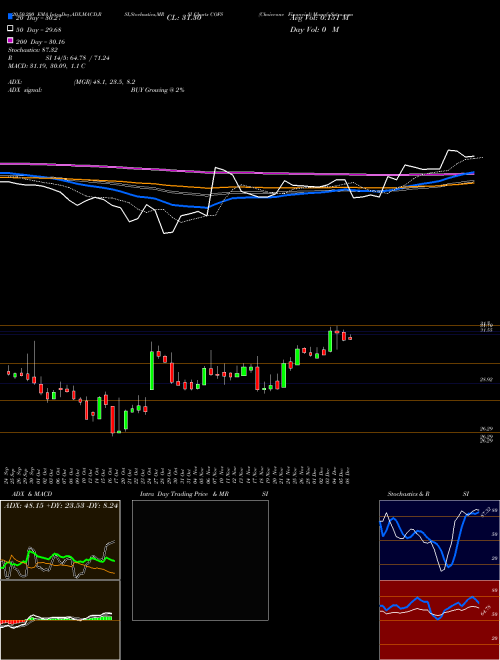Click the '(MGR) 48.1, 23.5, 8.2' ADX values
Screen dimensions: 500x660
104,82
